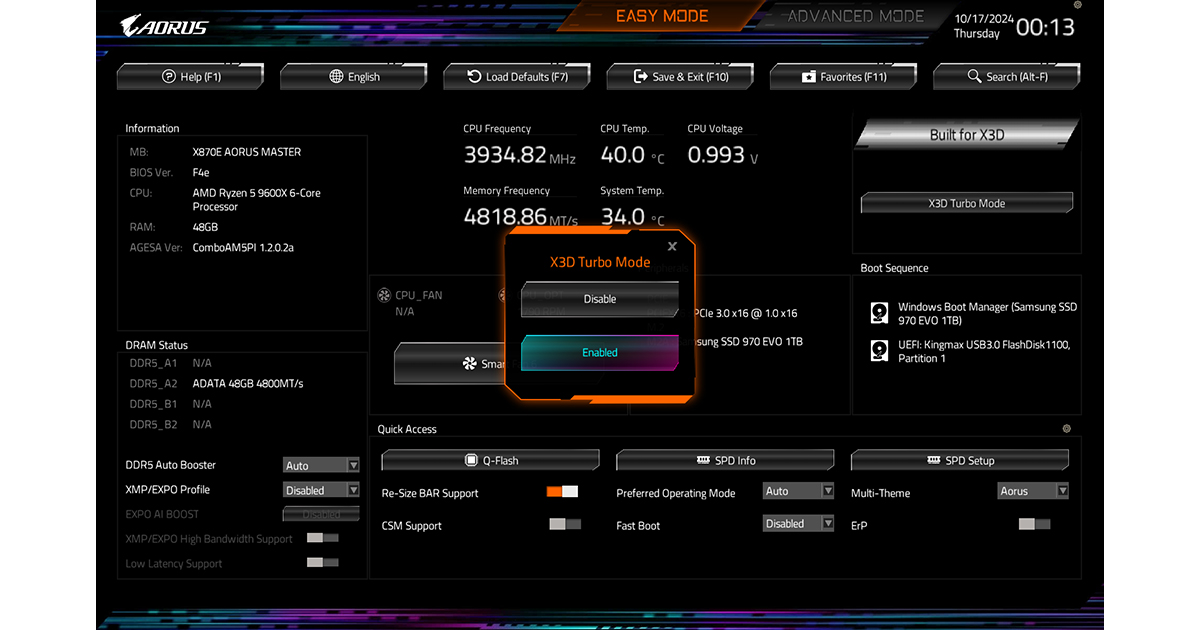Choose Enabled in X3D Turbo Mode popup
Viewport: 1200px width, 630px height.
click(600, 352)
